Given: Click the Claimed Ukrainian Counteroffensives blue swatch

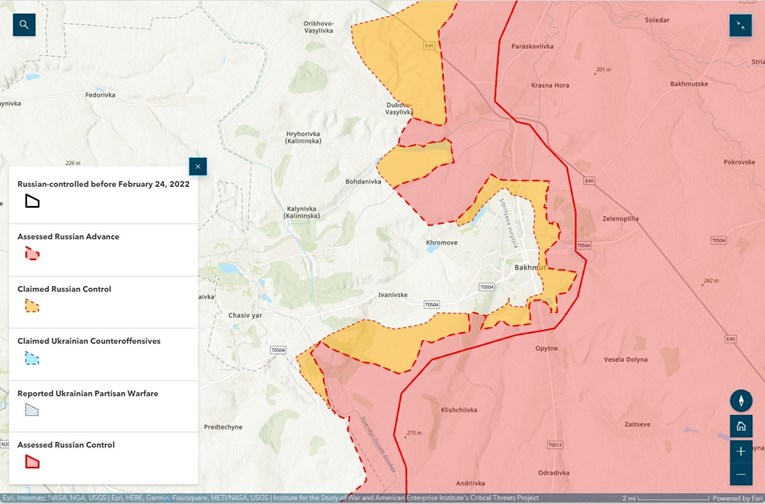Looking at the screenshot, I should click(32, 358).
